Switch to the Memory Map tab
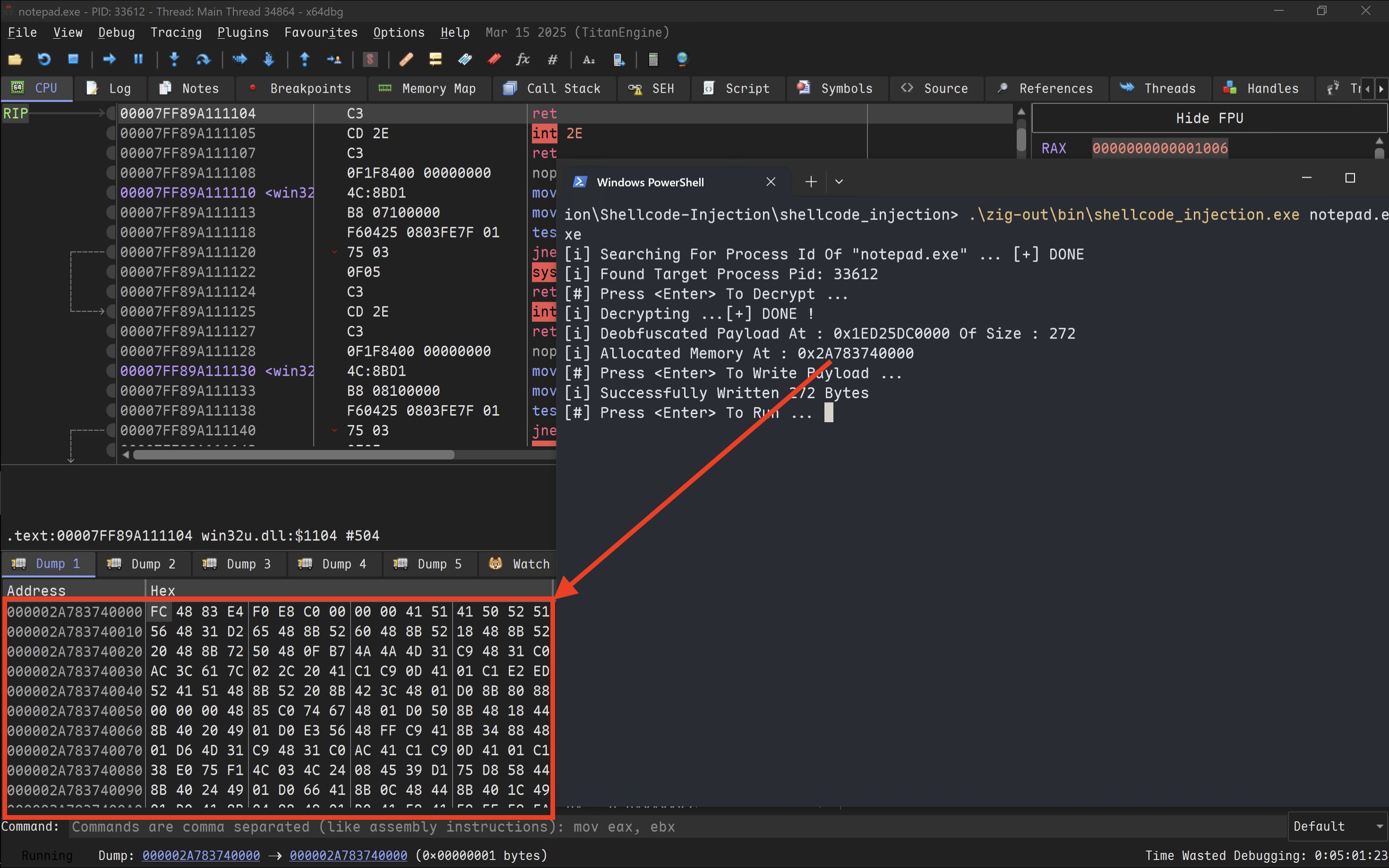The width and height of the screenshot is (1389, 868). coord(428,88)
